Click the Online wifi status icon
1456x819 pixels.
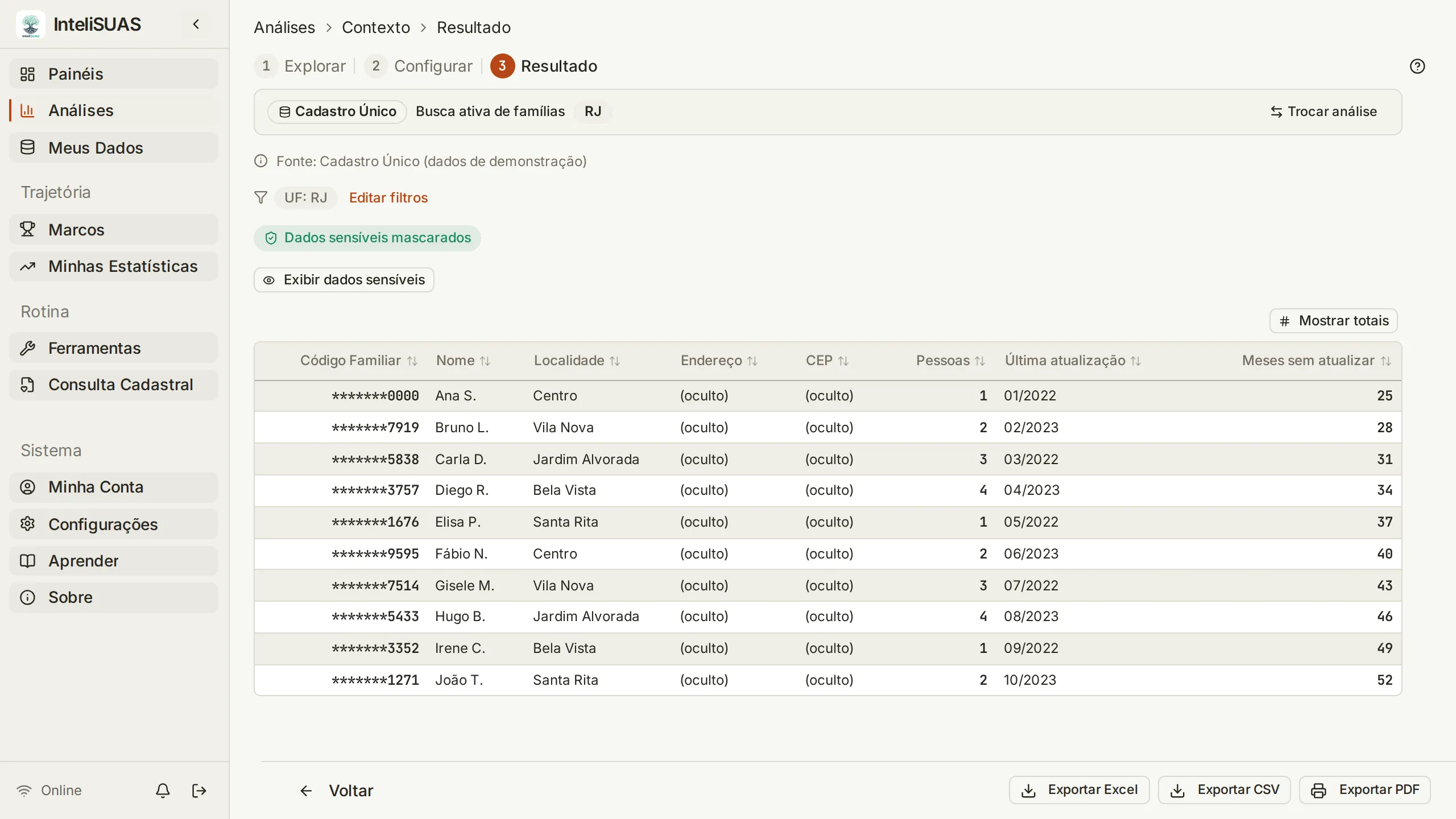point(24,791)
